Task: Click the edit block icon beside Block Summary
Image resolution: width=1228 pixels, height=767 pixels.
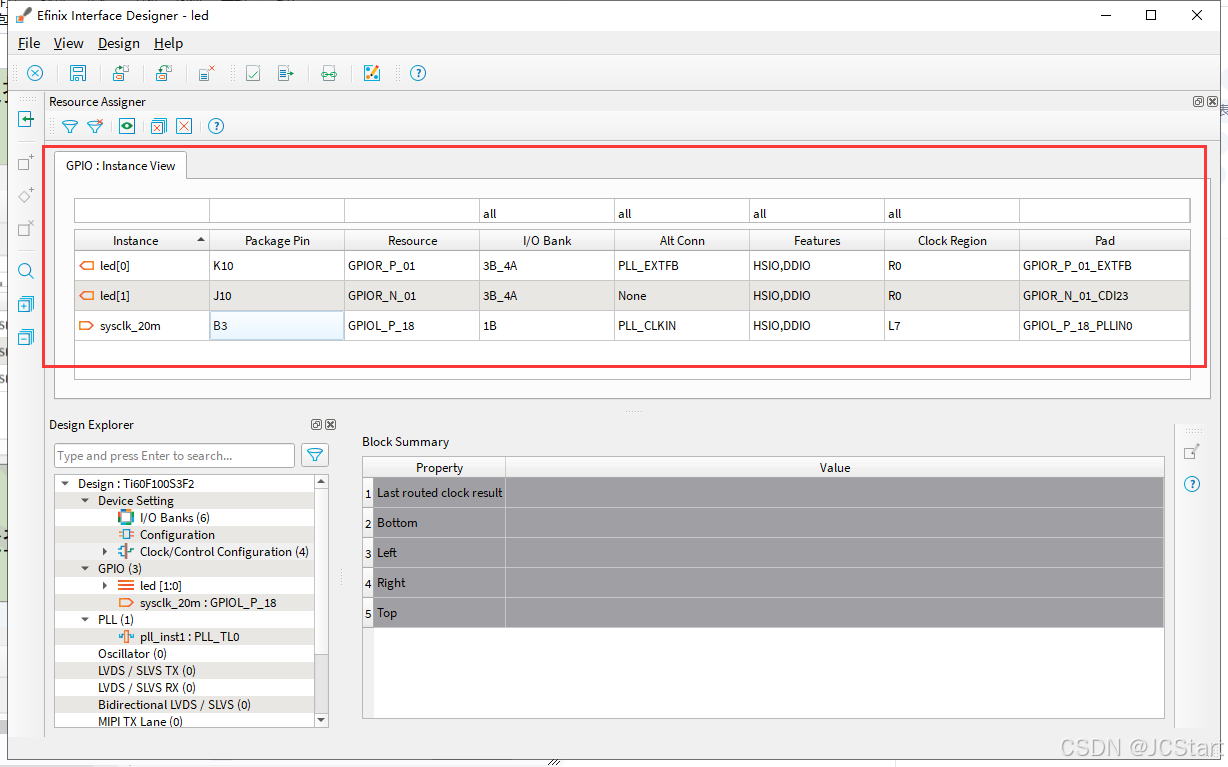Action: [1192, 453]
